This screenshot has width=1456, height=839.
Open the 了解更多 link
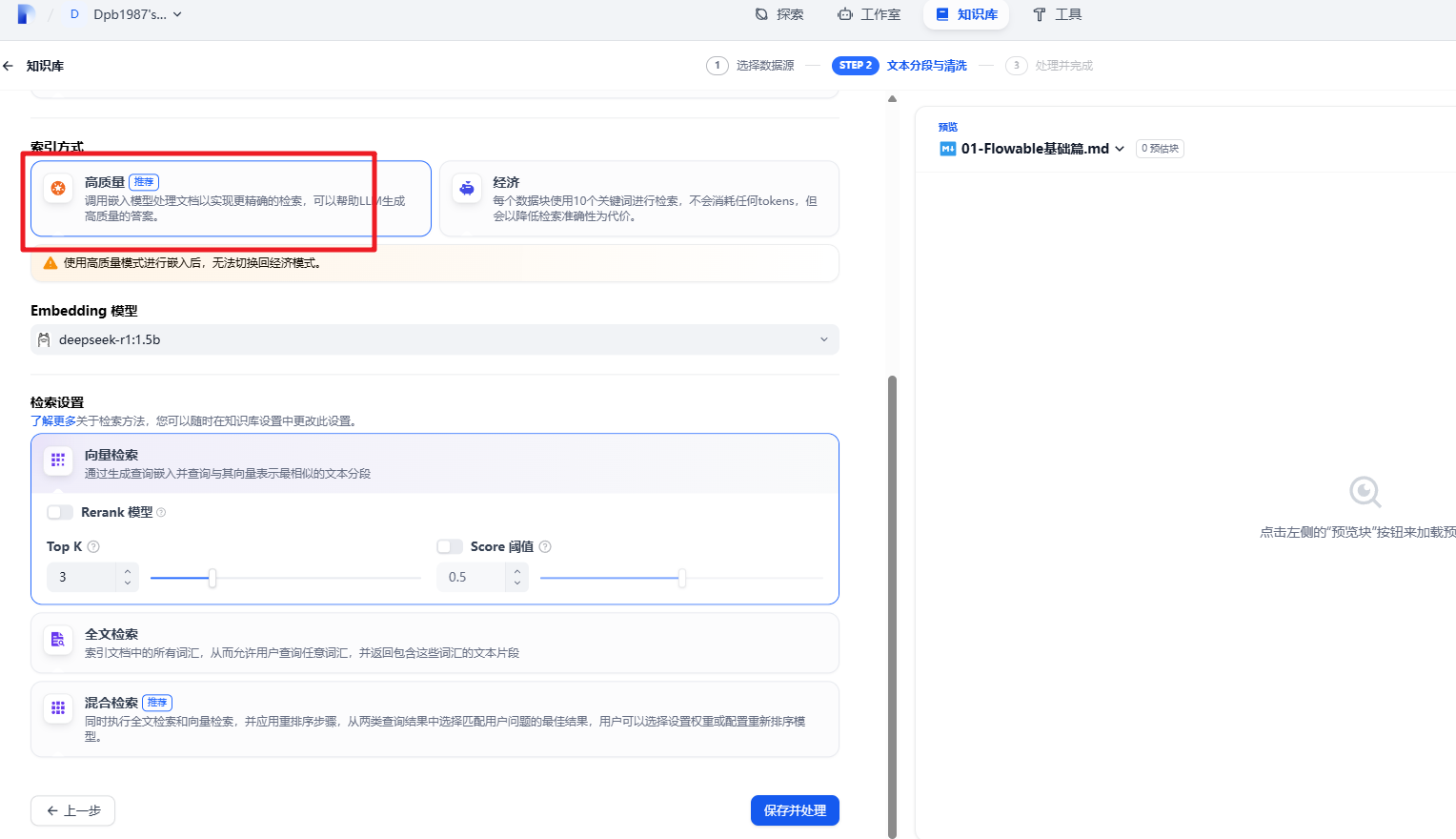(x=53, y=420)
